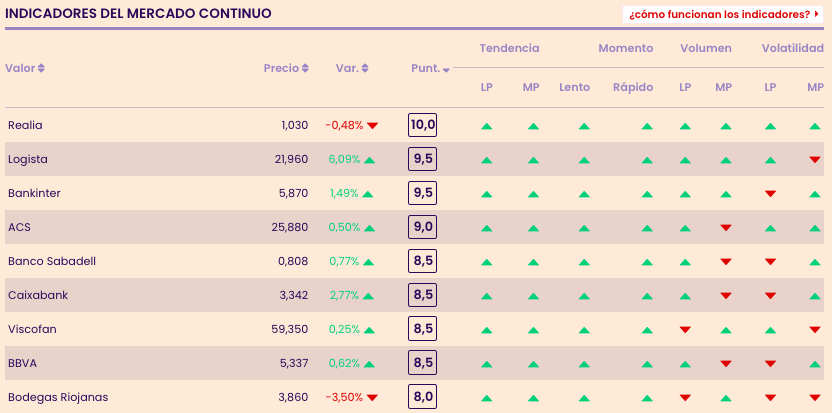Viewport: 832px width, 413px height.
Task: Sort the table by Var. column
Action: tap(352, 68)
